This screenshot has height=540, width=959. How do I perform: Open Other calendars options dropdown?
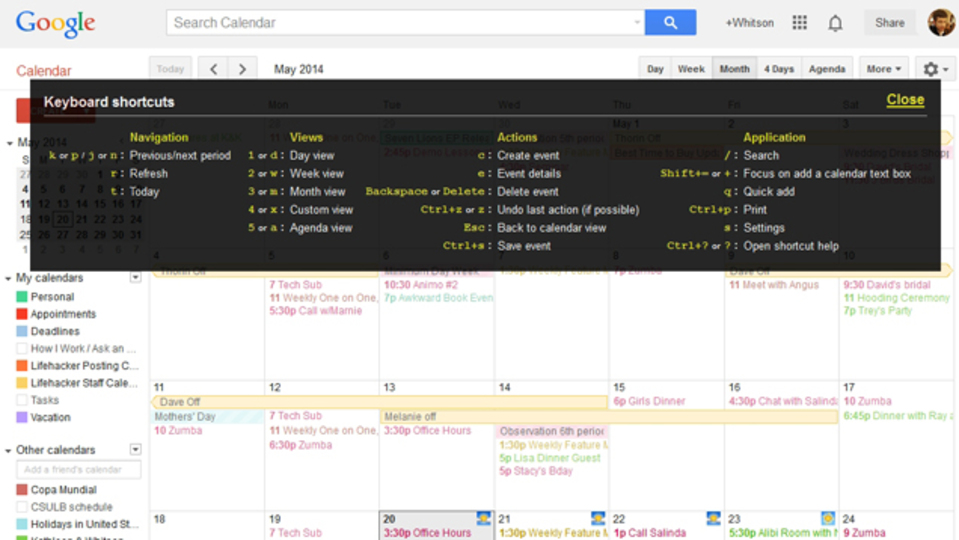coord(135,449)
